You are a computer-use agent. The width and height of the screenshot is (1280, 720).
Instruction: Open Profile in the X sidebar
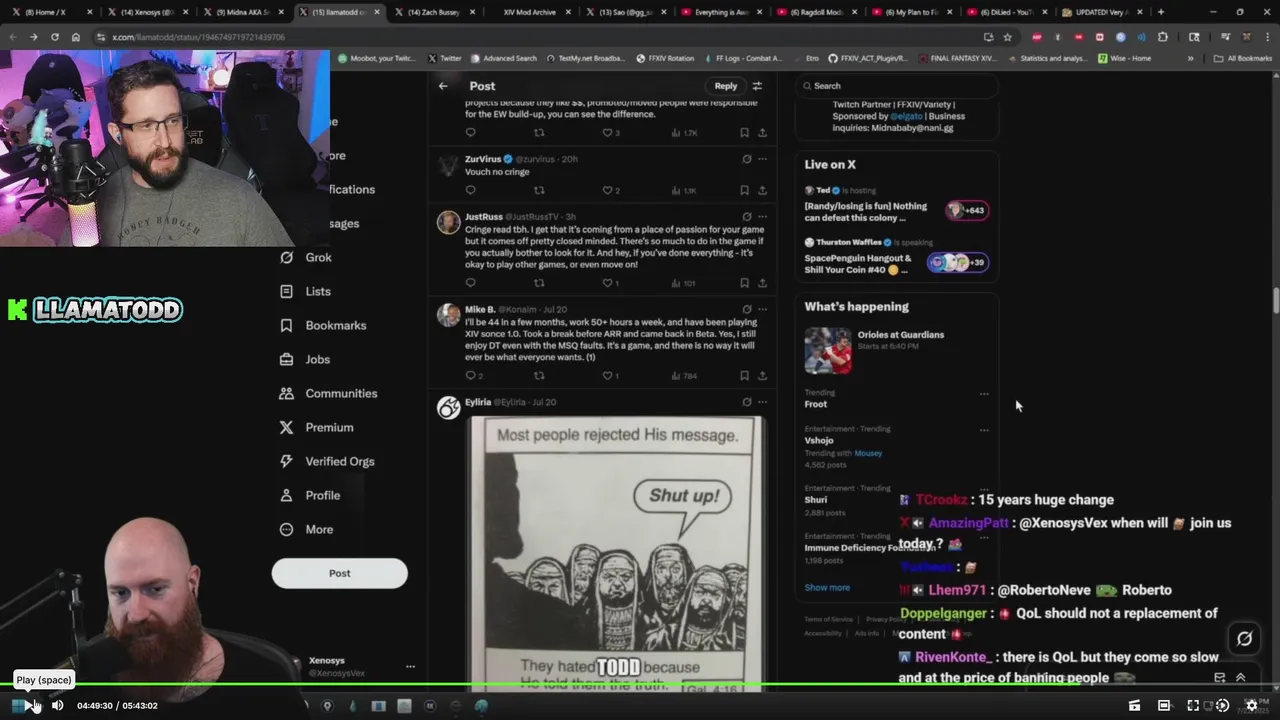[x=310, y=495]
